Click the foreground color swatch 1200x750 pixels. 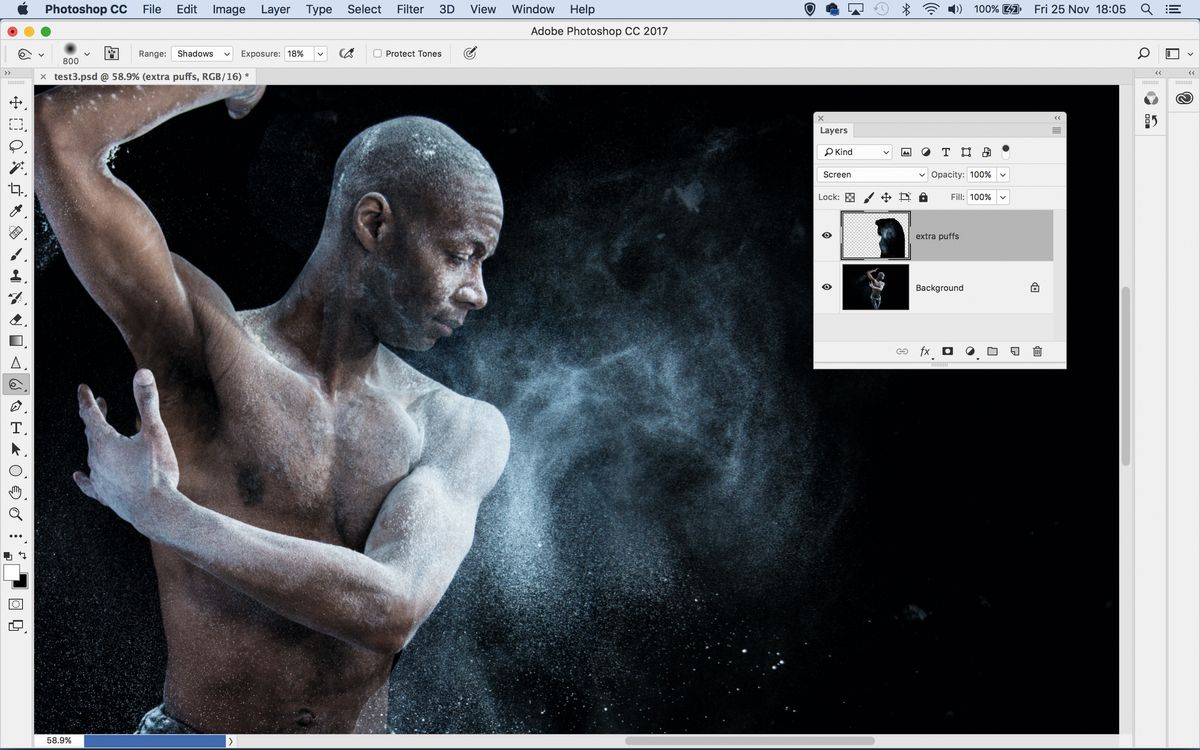[x=12, y=574]
